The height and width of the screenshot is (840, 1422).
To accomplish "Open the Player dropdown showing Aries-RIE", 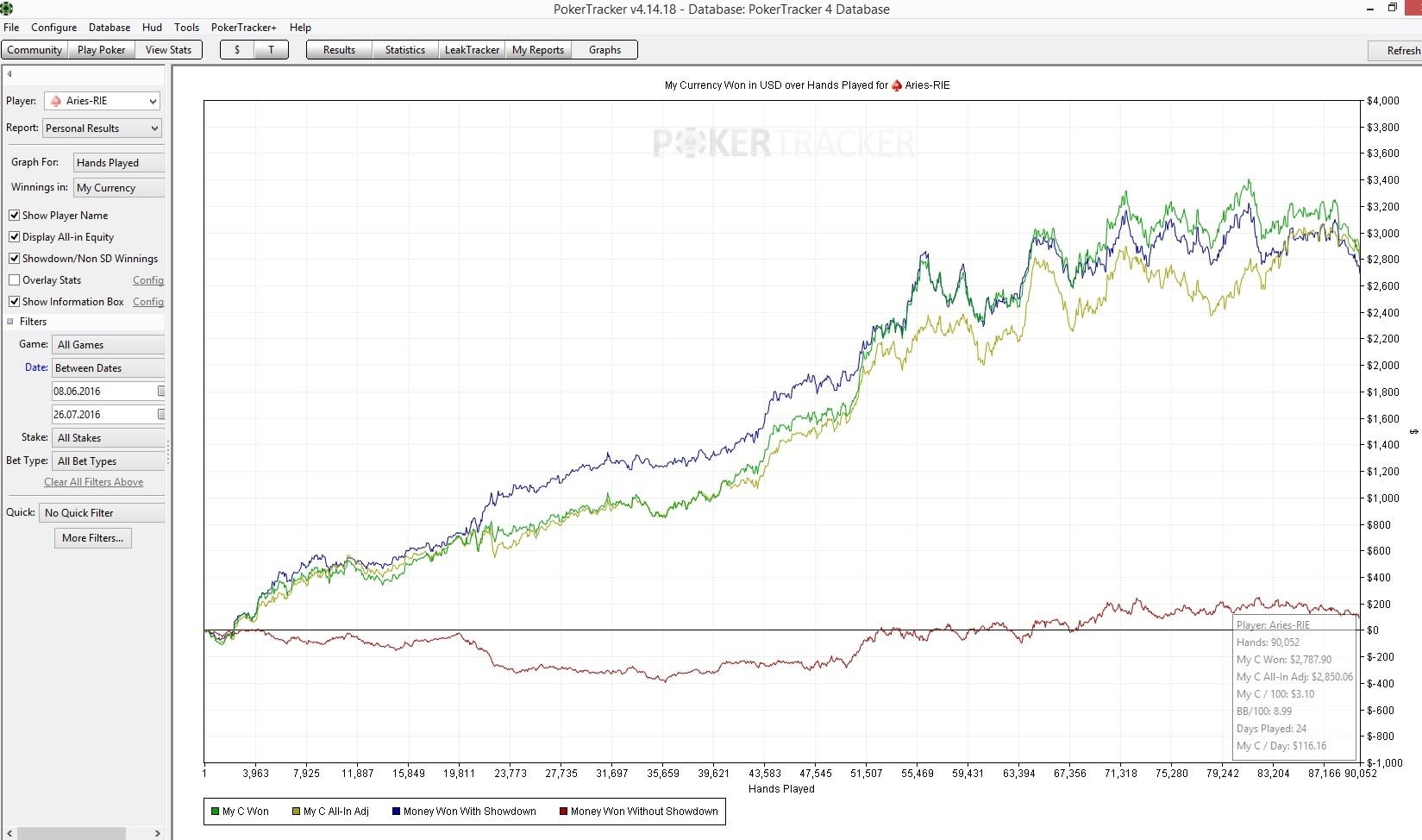I will tap(102, 101).
